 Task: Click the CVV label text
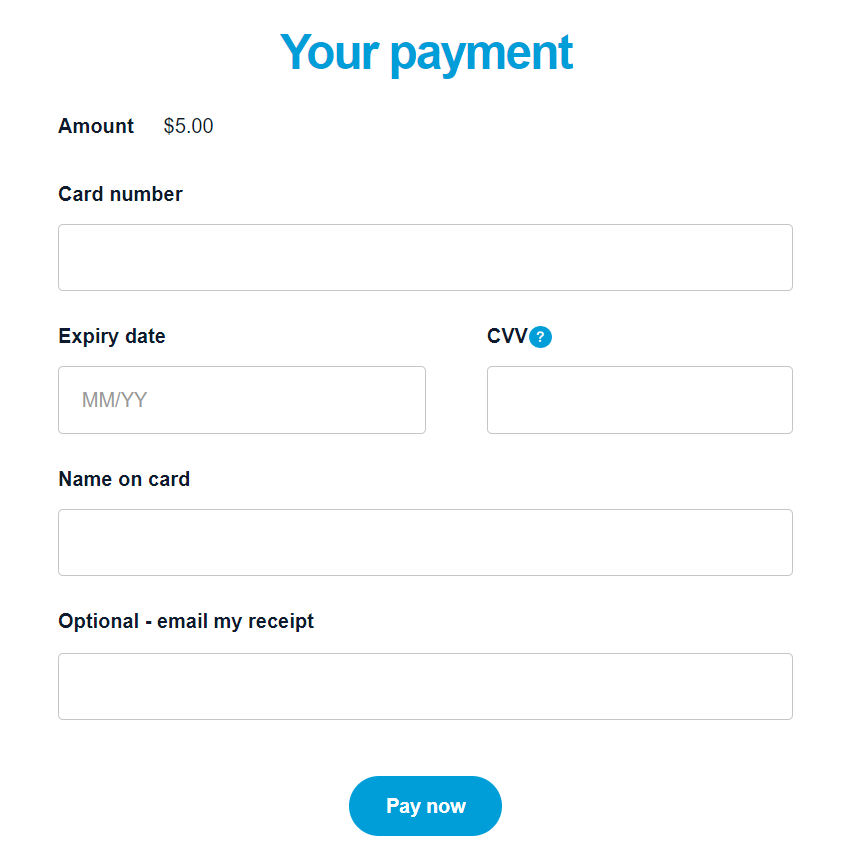[507, 336]
